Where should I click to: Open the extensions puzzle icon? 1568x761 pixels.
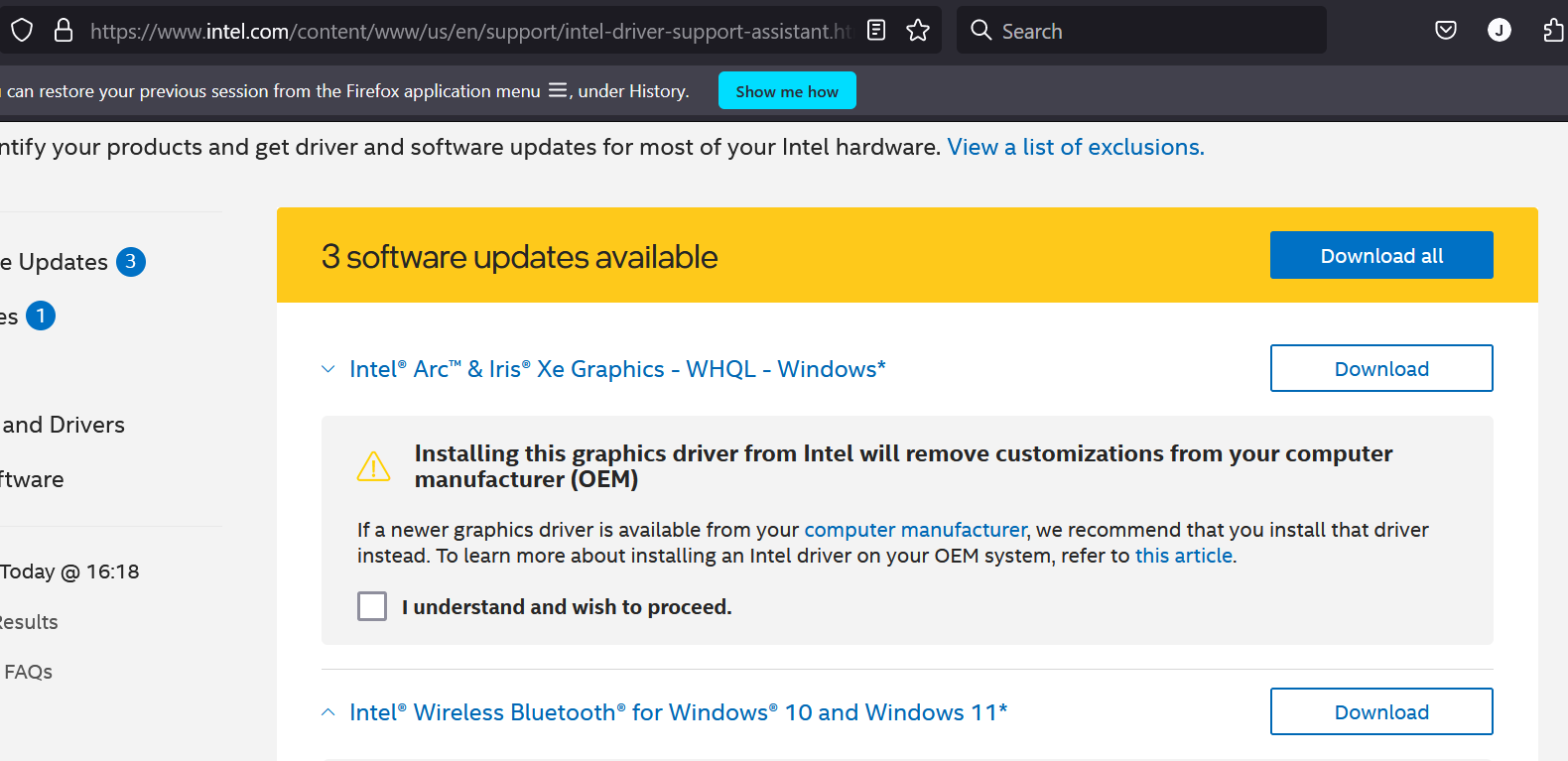click(1554, 31)
